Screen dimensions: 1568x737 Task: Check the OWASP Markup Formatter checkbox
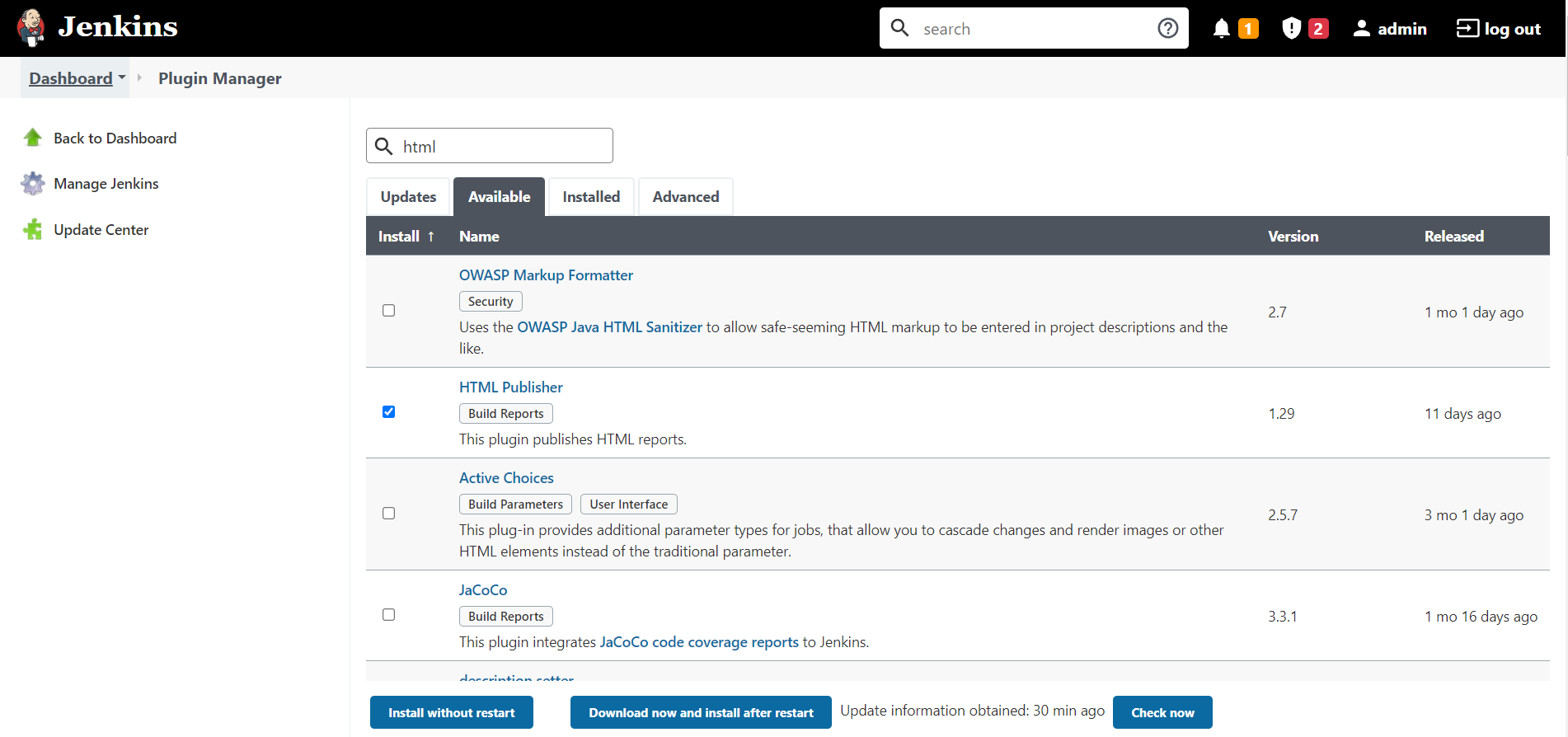click(x=389, y=311)
